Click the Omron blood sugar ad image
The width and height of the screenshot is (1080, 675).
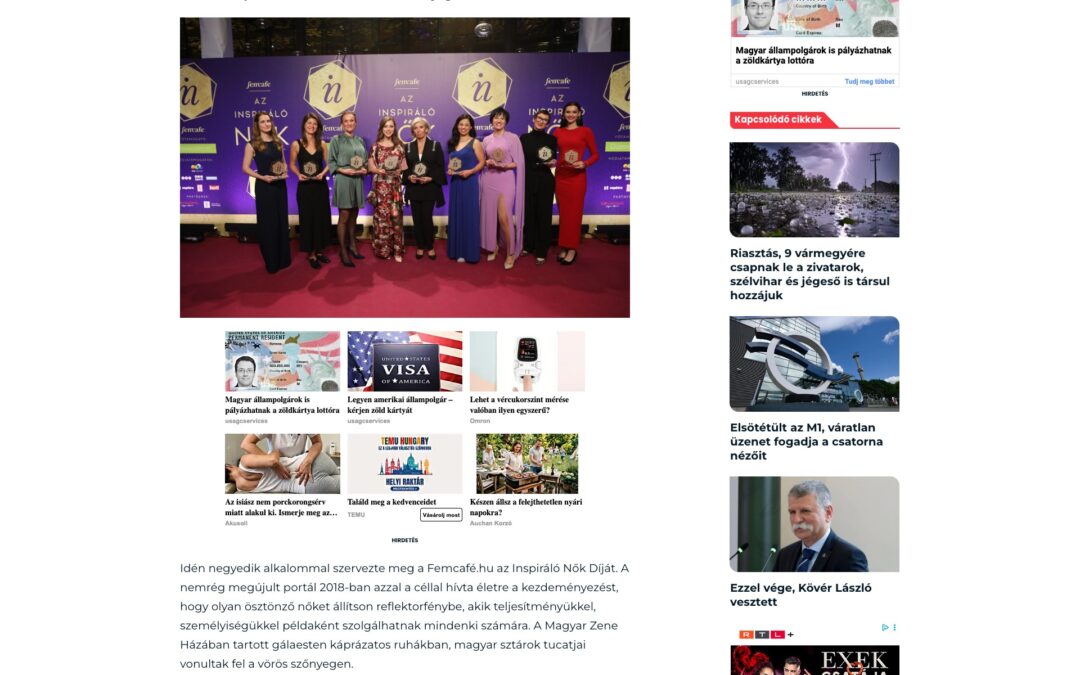tap(527, 362)
